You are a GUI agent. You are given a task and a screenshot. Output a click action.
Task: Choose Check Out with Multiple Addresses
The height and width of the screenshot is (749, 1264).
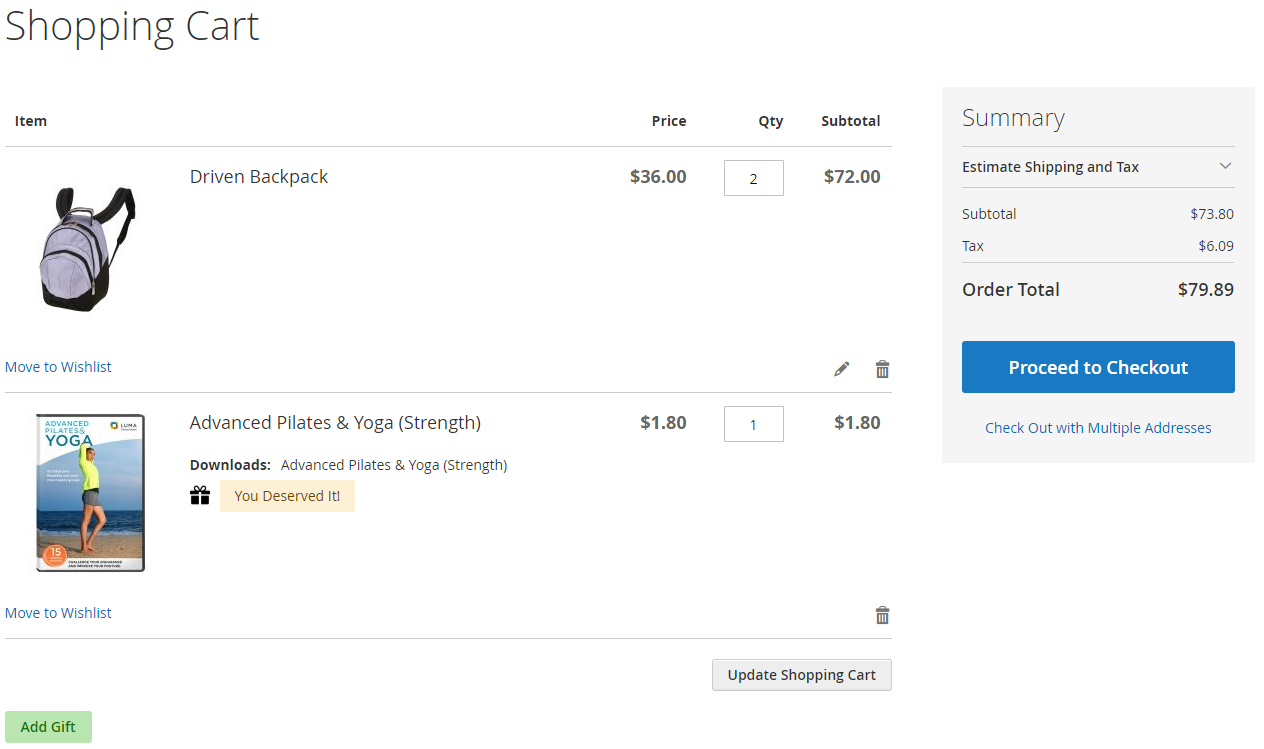[x=1098, y=428]
